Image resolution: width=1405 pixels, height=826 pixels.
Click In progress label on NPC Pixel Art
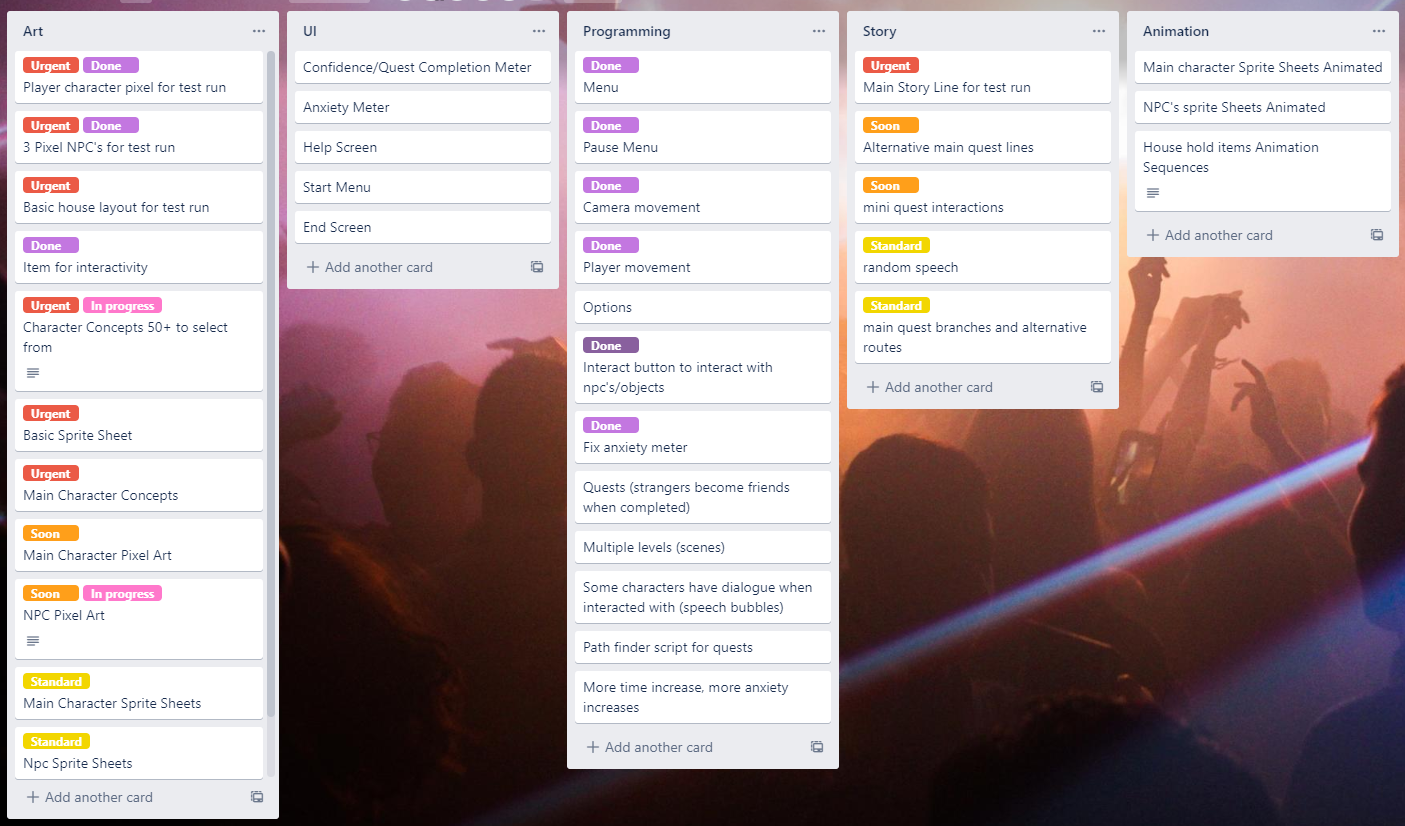pyautogui.click(x=122, y=594)
